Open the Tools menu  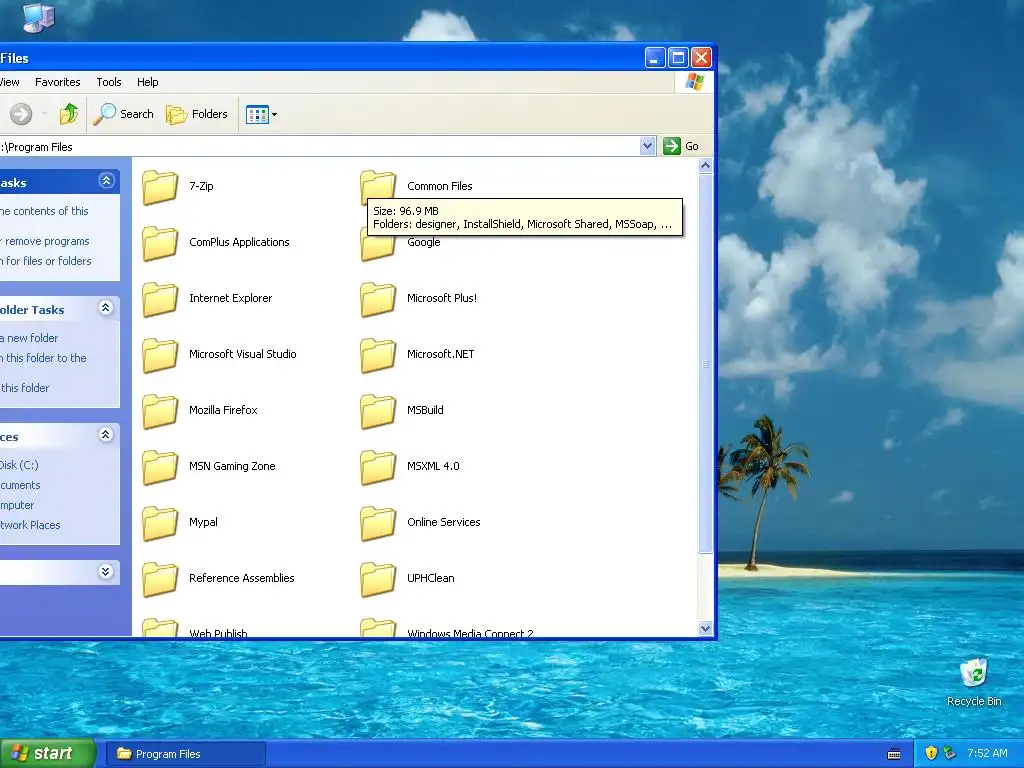tap(109, 82)
